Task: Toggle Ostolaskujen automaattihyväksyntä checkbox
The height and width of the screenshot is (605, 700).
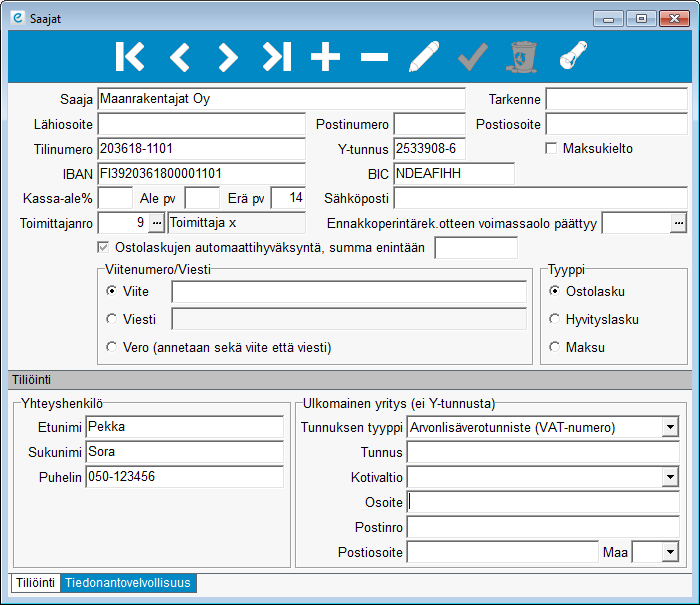Action: coord(103,247)
